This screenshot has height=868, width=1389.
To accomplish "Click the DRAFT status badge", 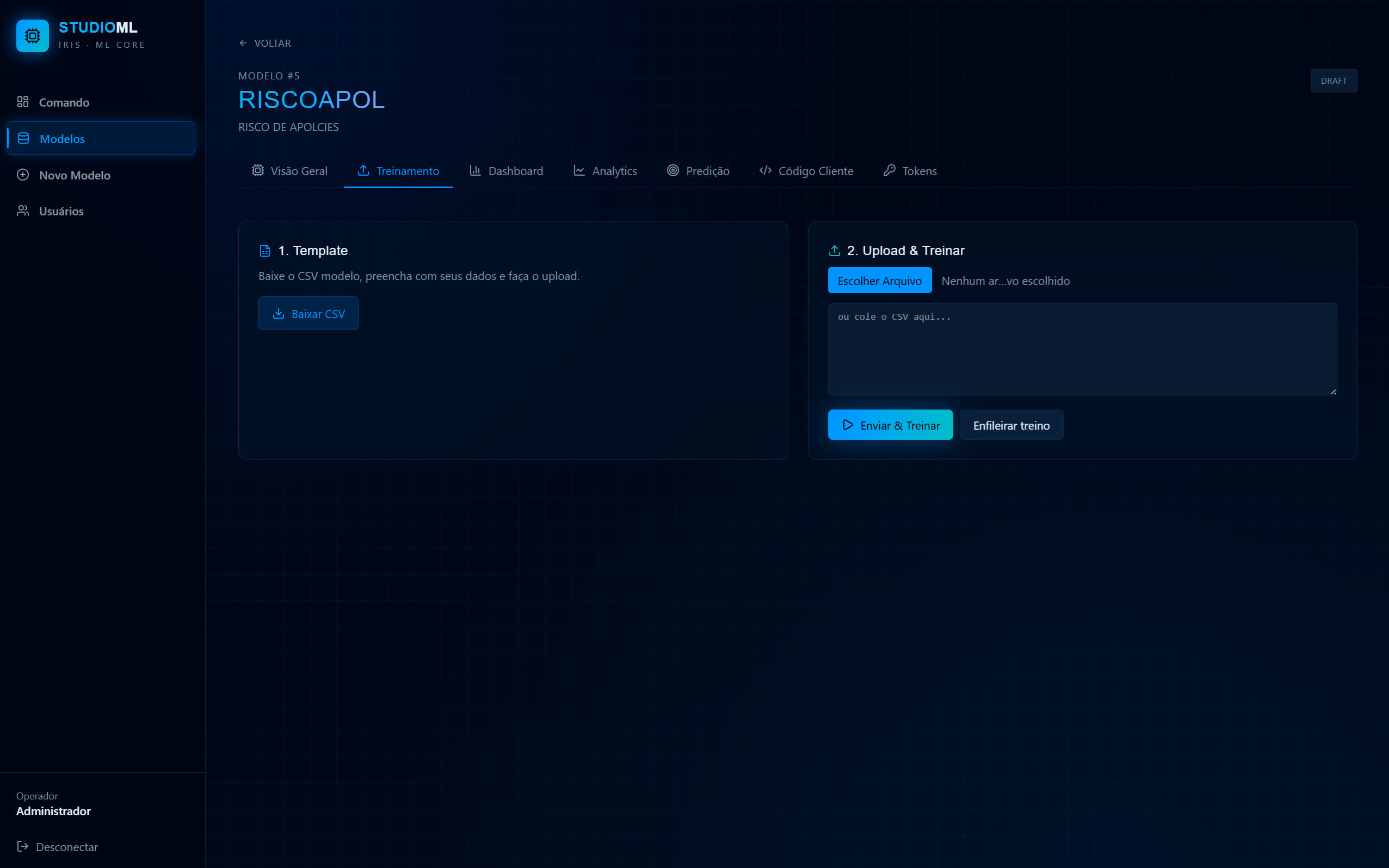I will (x=1334, y=81).
